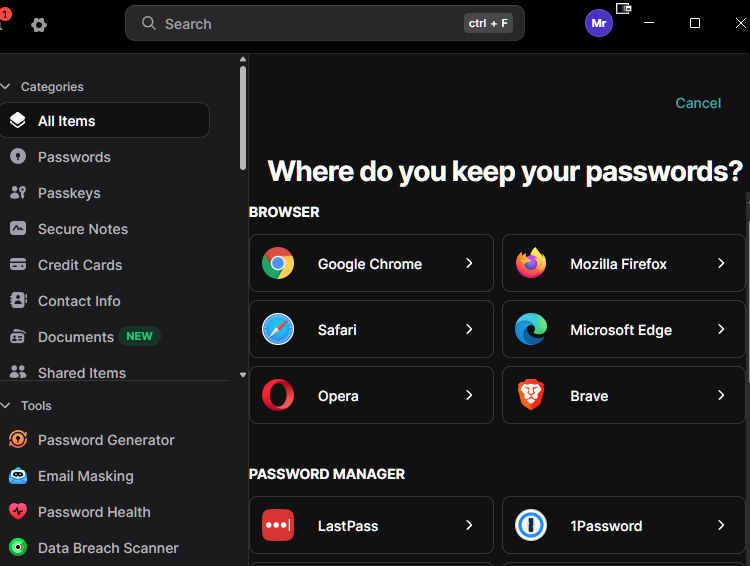The width and height of the screenshot is (750, 566).
Task: Open the Mr profile avatar
Action: pos(599,23)
